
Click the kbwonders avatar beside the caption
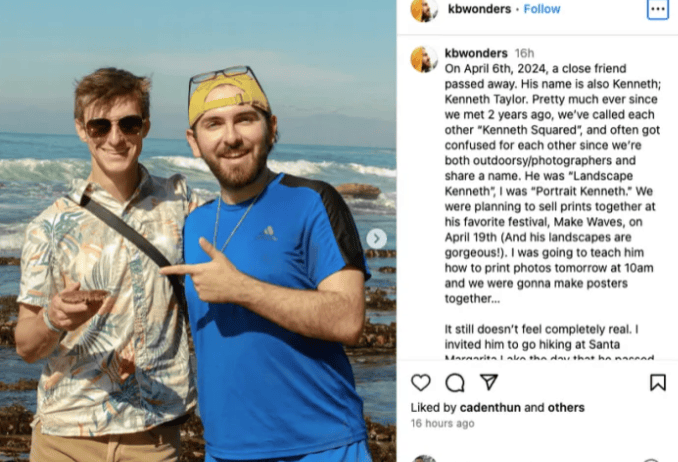point(424,58)
